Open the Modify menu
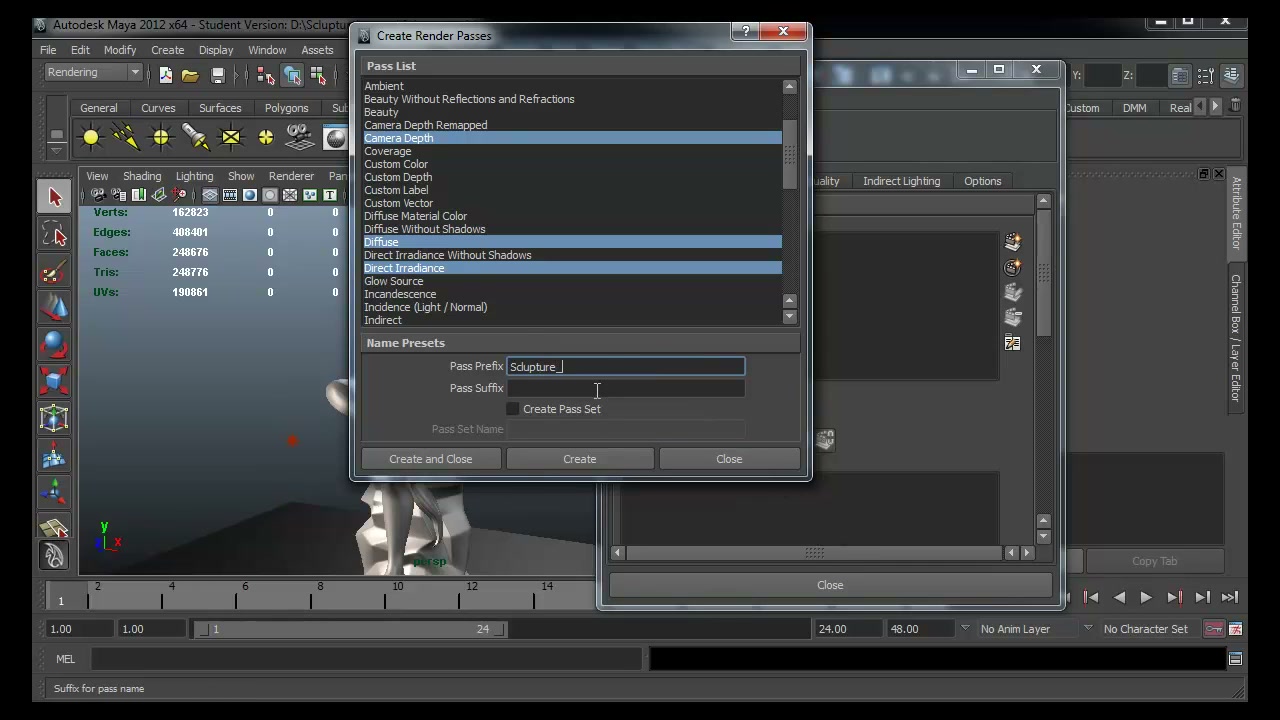This screenshot has height=720, width=1280. pos(119,50)
